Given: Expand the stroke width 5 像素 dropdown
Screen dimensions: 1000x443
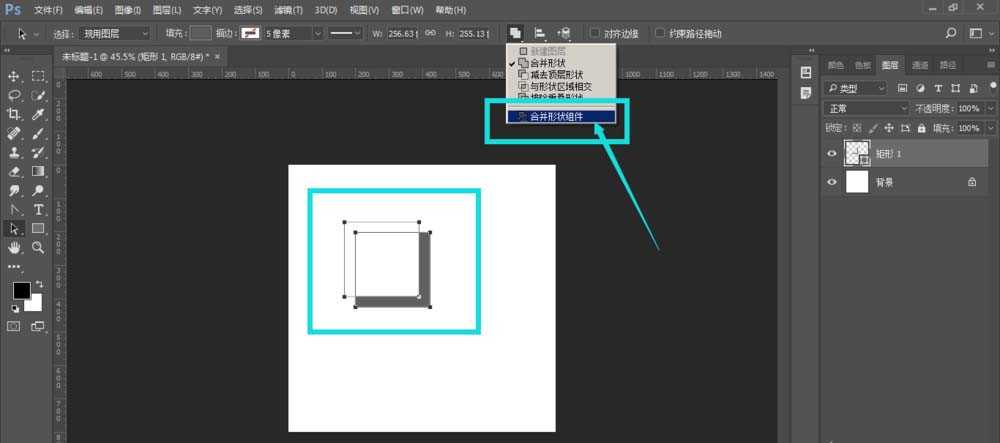Looking at the screenshot, I should click(x=318, y=33).
